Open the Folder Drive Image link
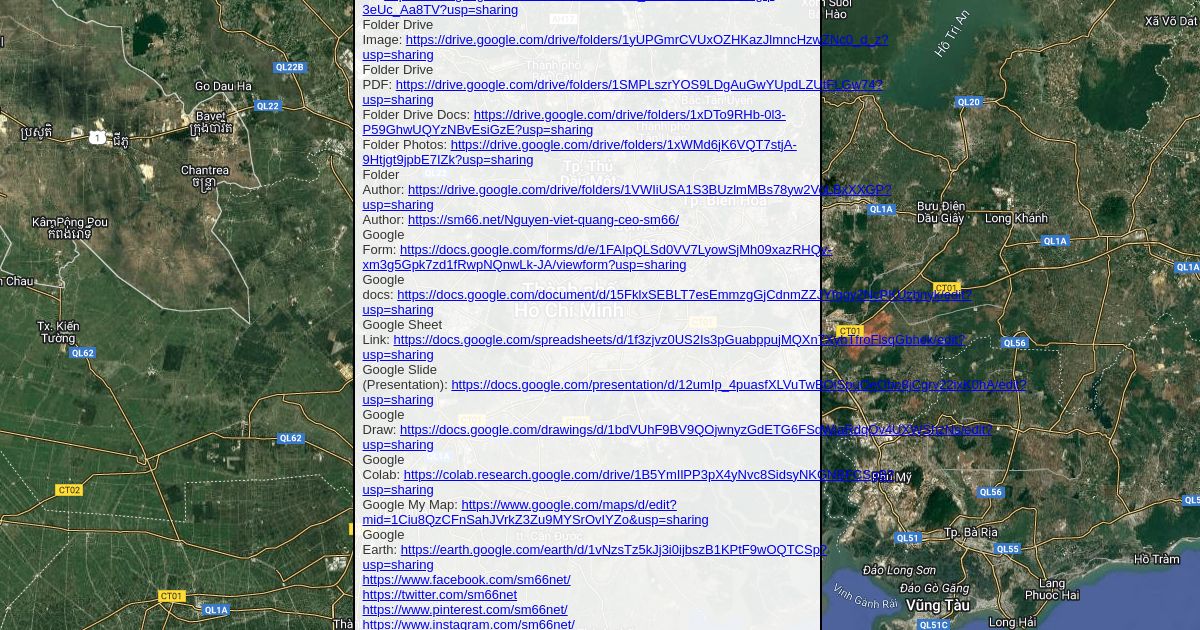 646,40
